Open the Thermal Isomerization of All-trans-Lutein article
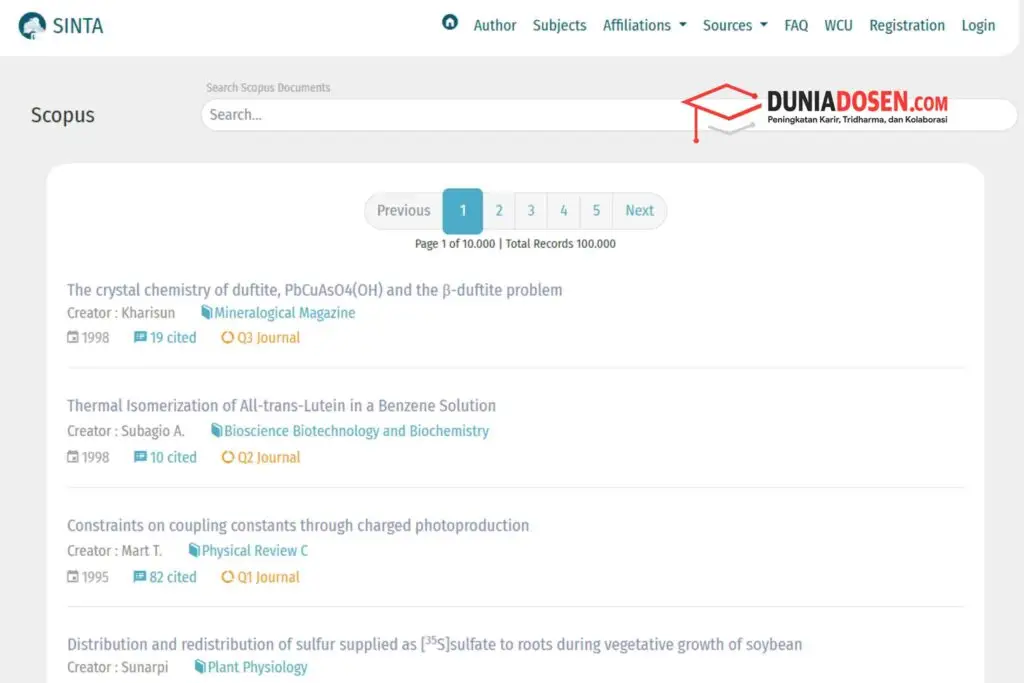Viewport: 1024px width, 683px height. [x=281, y=405]
